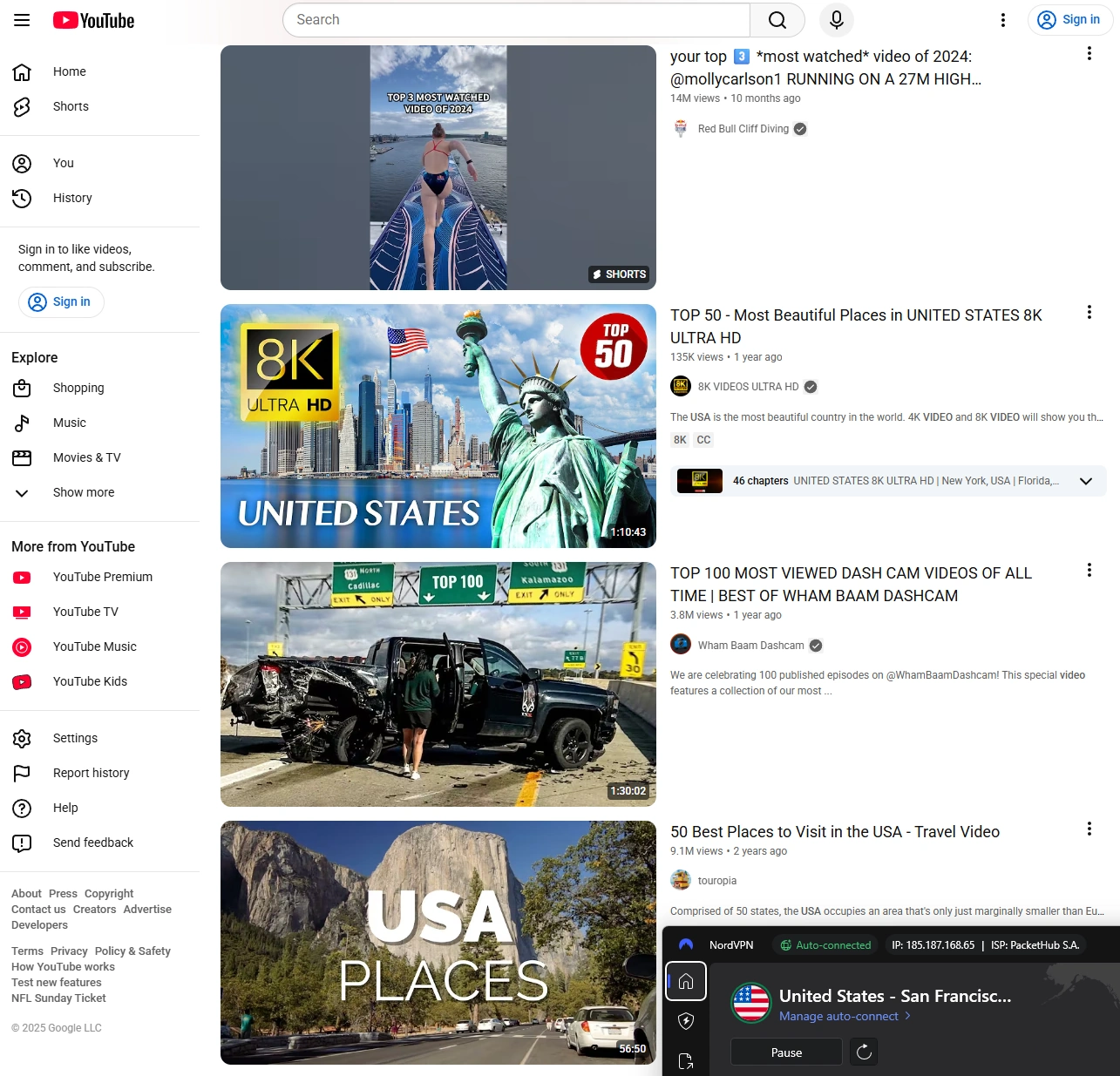Click the NordVPN Pause button
Image resolution: width=1120 pixels, height=1076 pixels.
(786, 1052)
